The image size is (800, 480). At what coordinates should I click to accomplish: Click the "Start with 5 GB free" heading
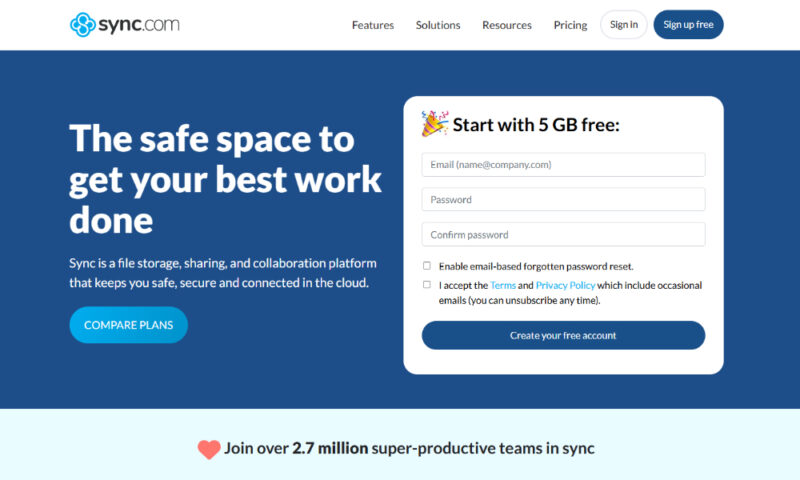point(536,125)
